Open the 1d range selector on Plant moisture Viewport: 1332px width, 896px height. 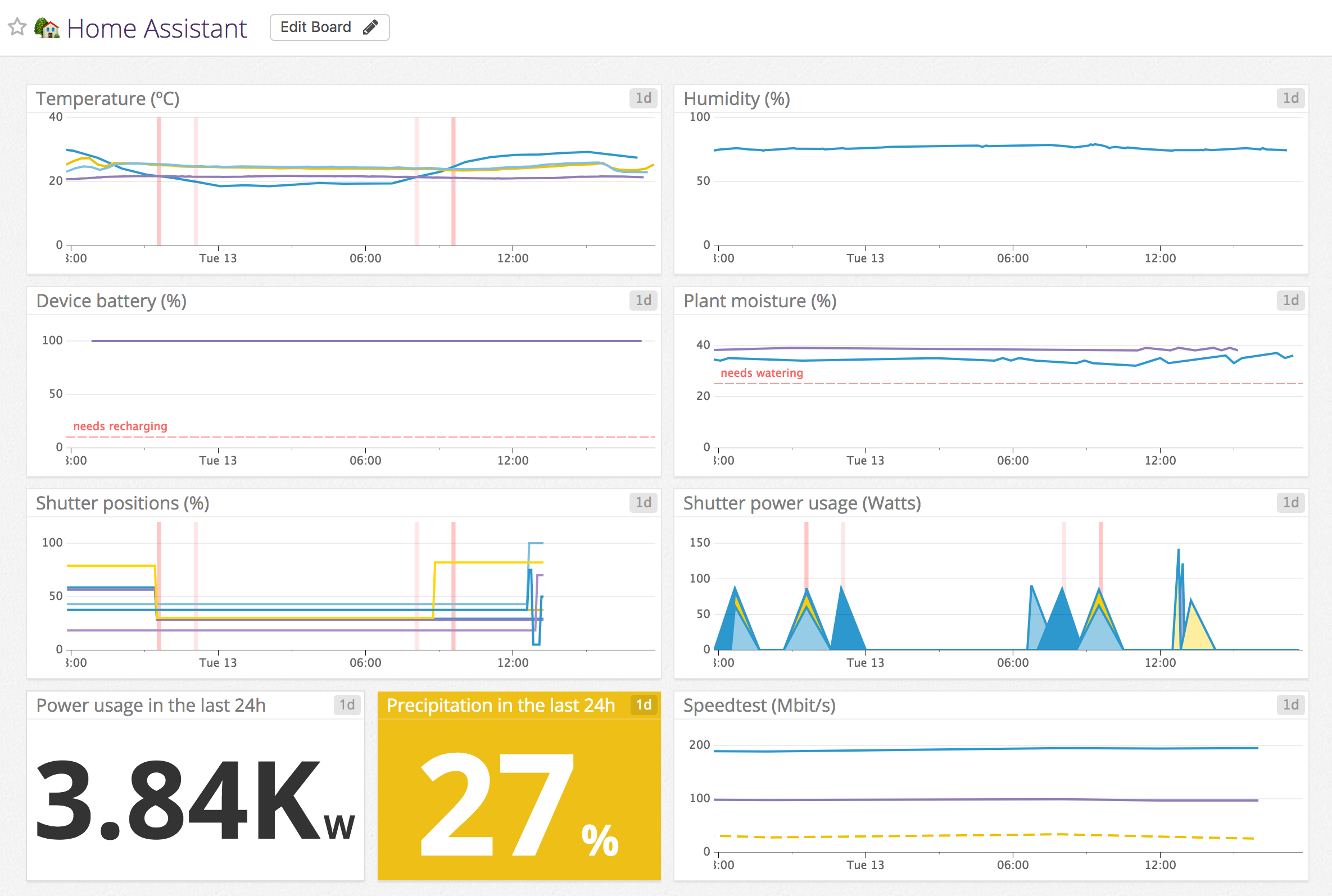[1292, 300]
